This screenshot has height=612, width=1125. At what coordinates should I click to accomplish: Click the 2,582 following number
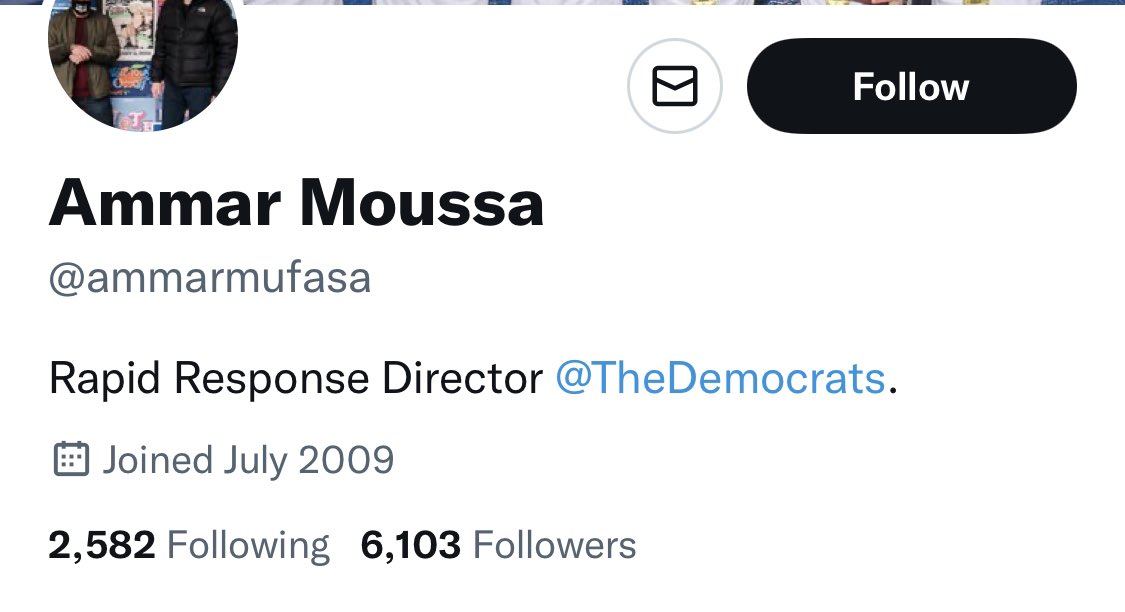tap(102, 545)
